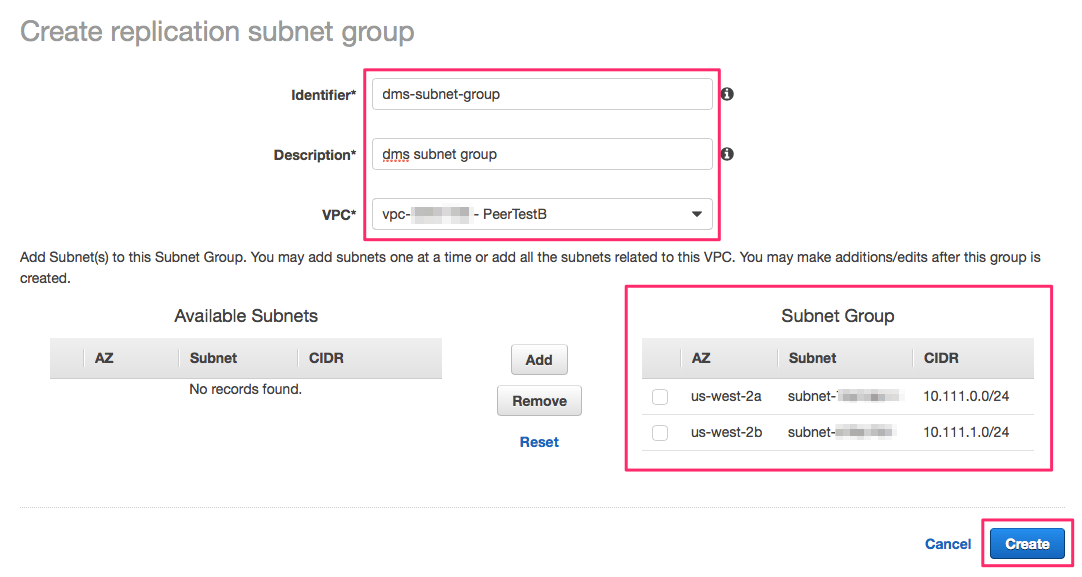Check the us-west-2b subnet checkbox
This screenshot has width=1082, height=577.
[x=660, y=433]
